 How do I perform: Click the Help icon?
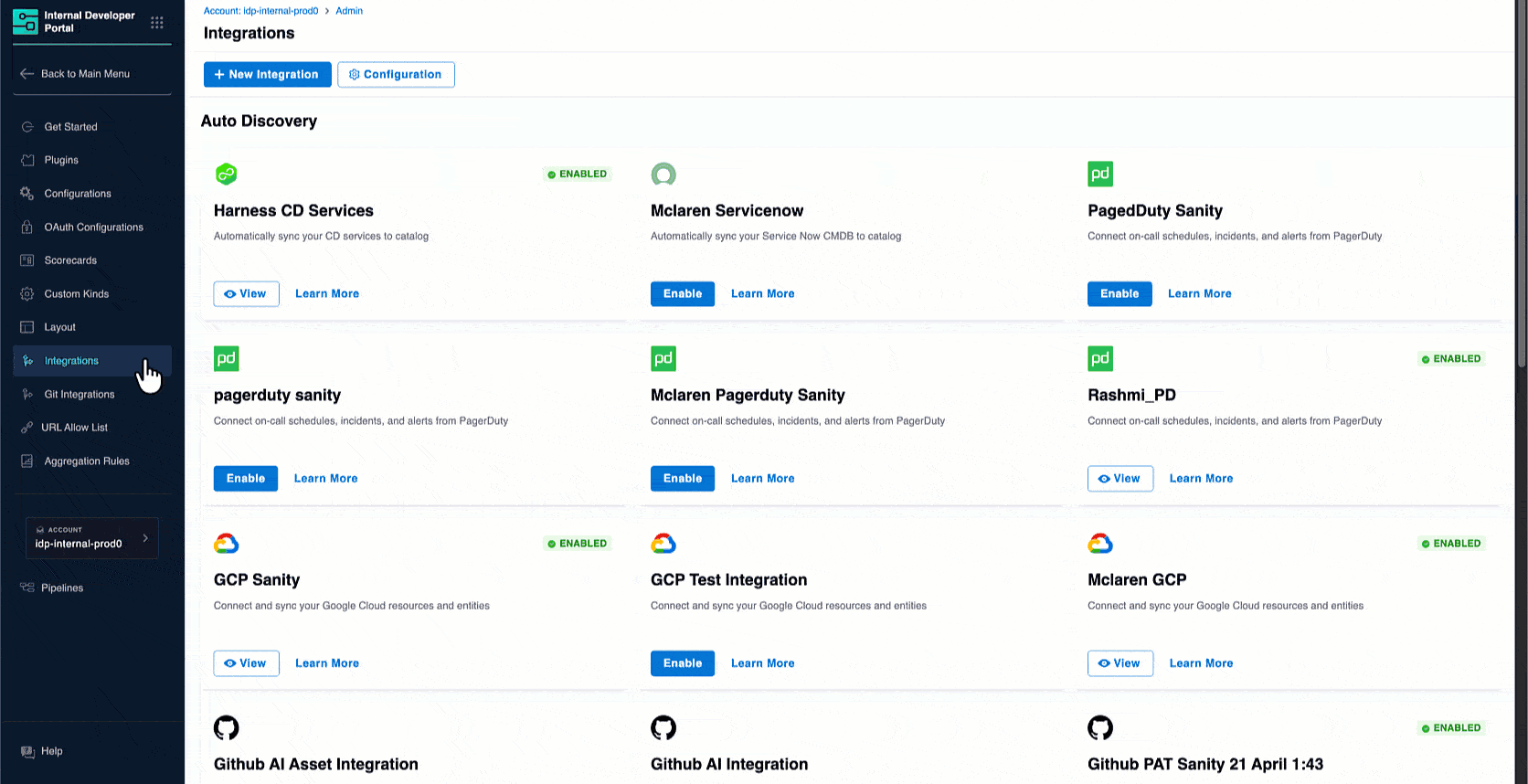click(27, 751)
